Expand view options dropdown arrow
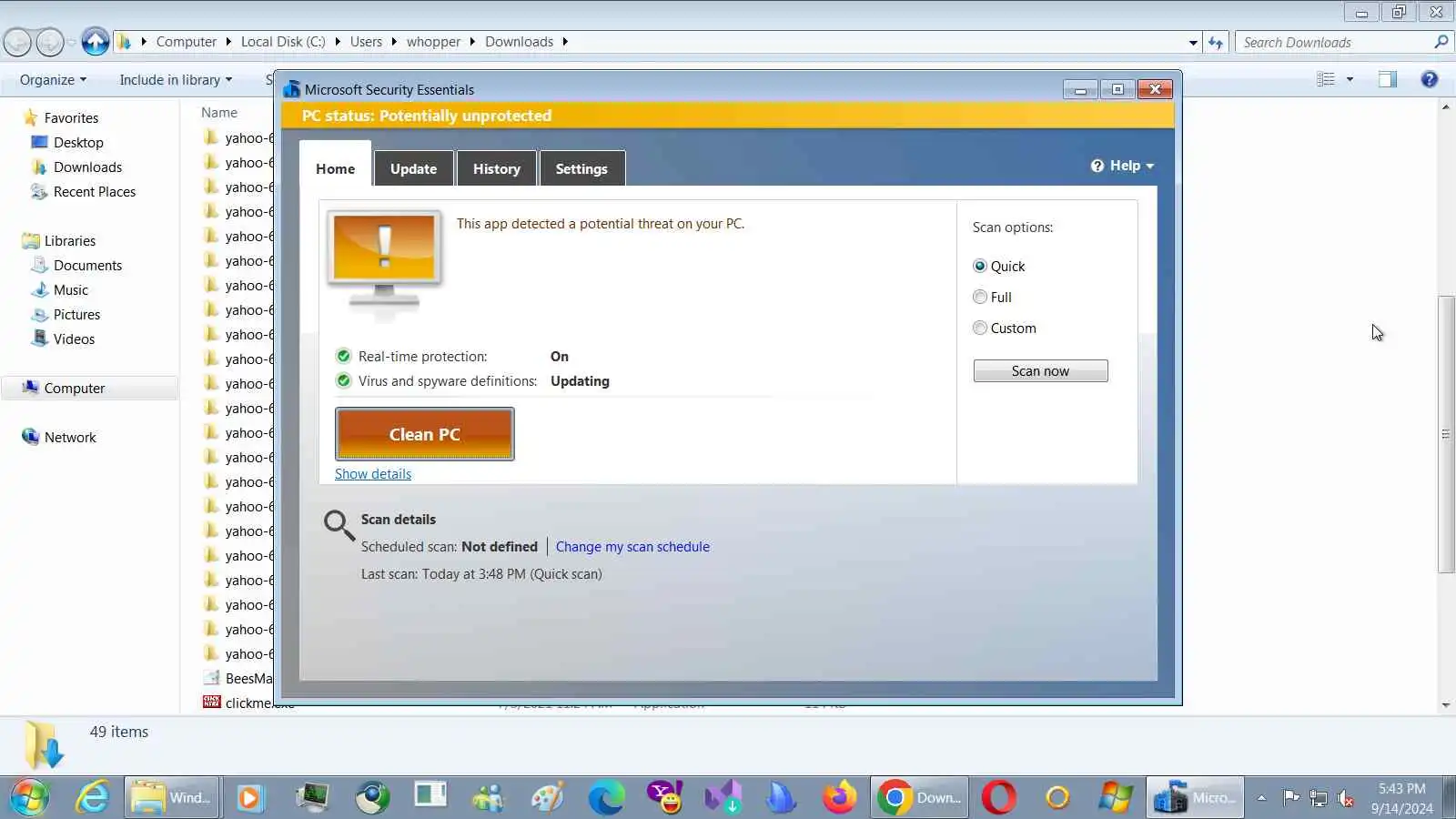The height and width of the screenshot is (819, 1456). click(1350, 79)
